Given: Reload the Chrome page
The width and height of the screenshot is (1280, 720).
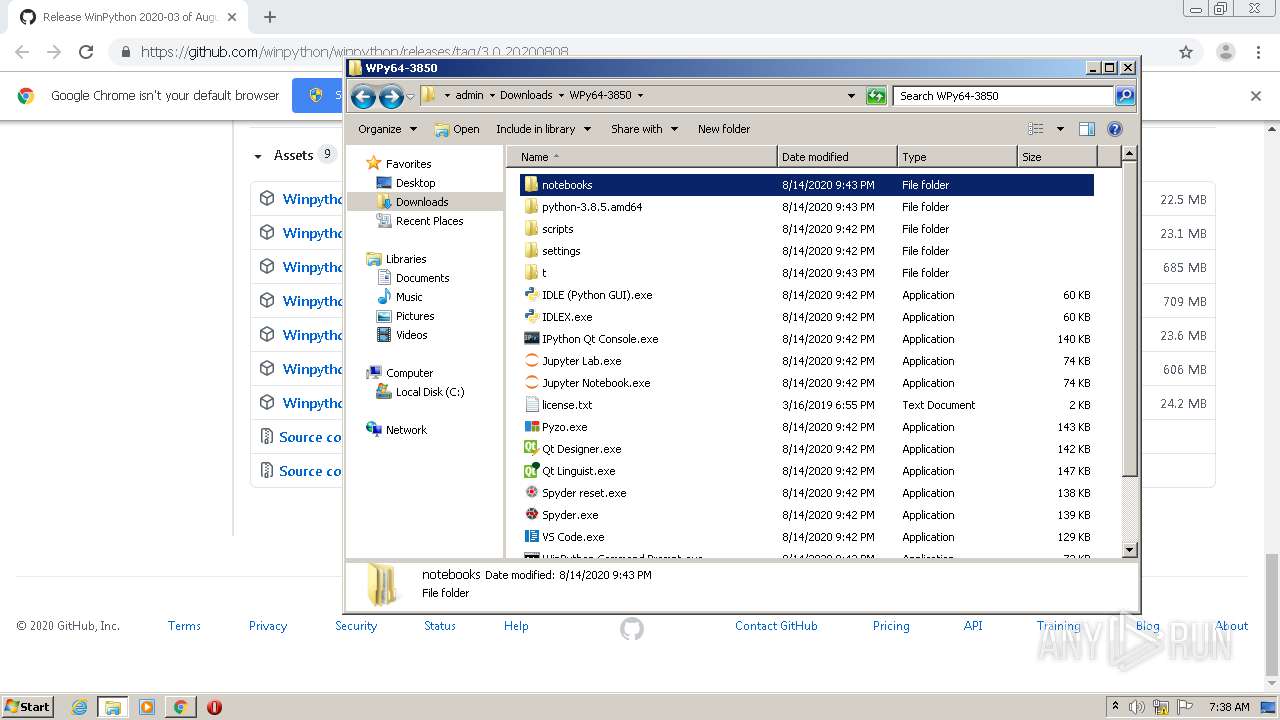Looking at the screenshot, I should [x=86, y=52].
